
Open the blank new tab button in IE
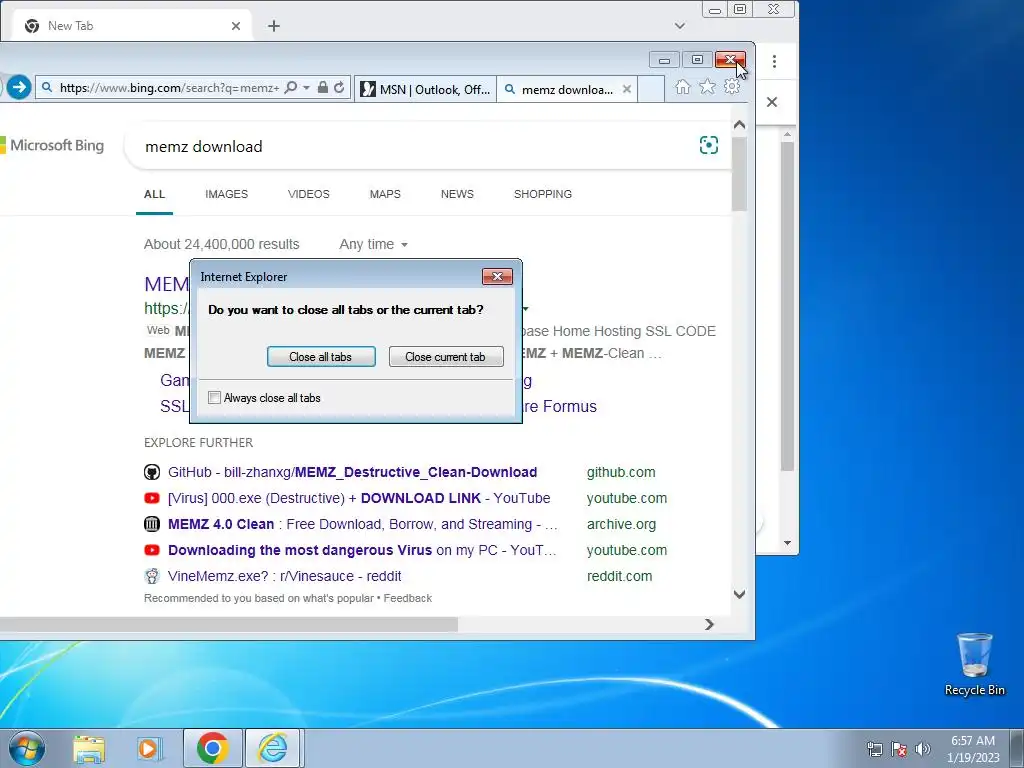pos(651,89)
